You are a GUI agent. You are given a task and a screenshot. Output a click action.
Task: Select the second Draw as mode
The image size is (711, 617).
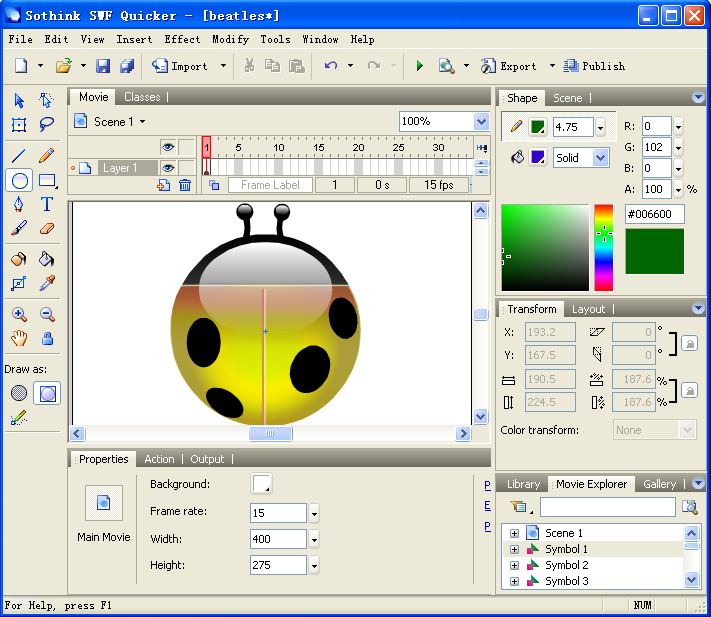47,393
